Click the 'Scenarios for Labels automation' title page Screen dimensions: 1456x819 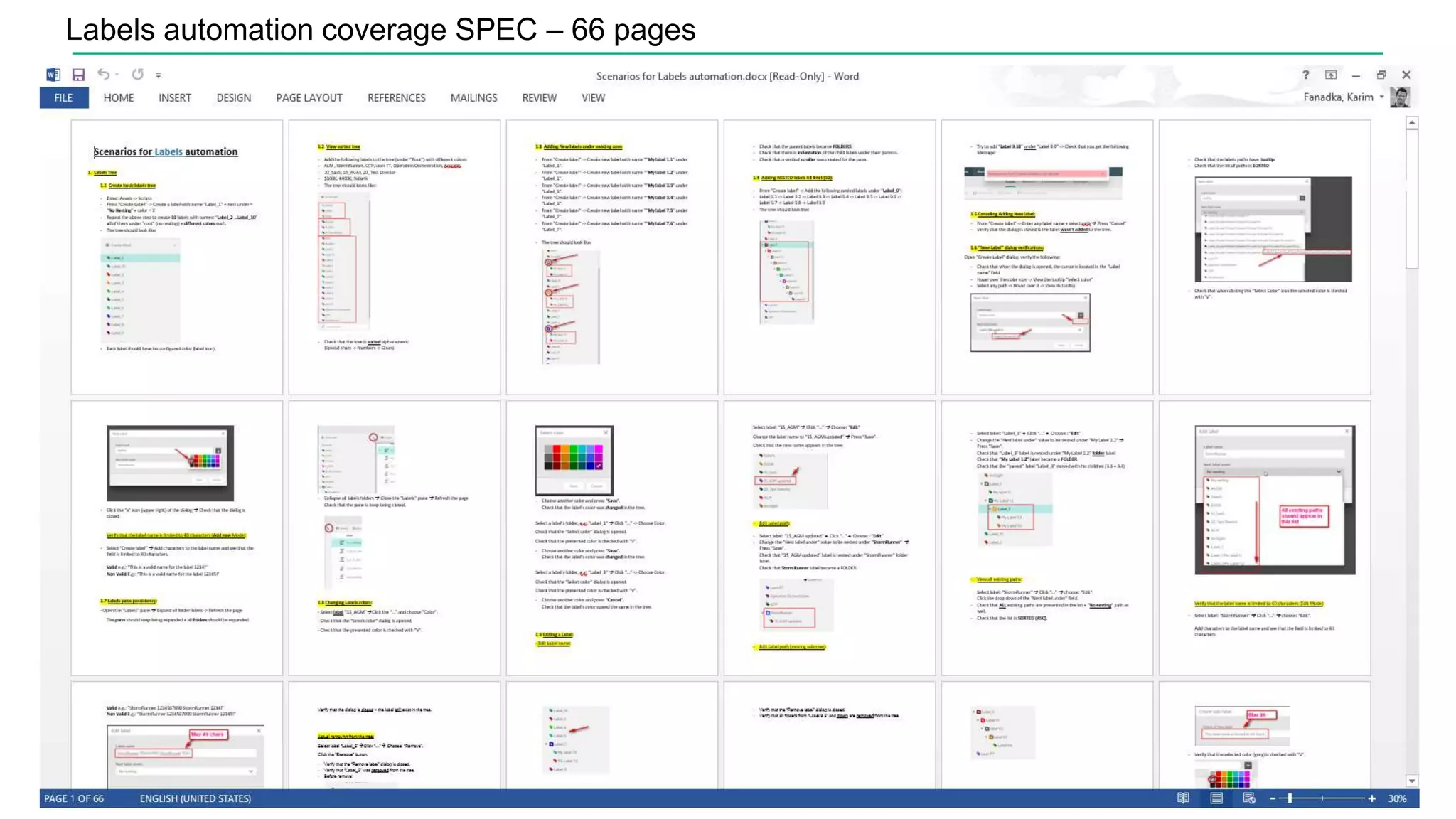click(x=177, y=257)
